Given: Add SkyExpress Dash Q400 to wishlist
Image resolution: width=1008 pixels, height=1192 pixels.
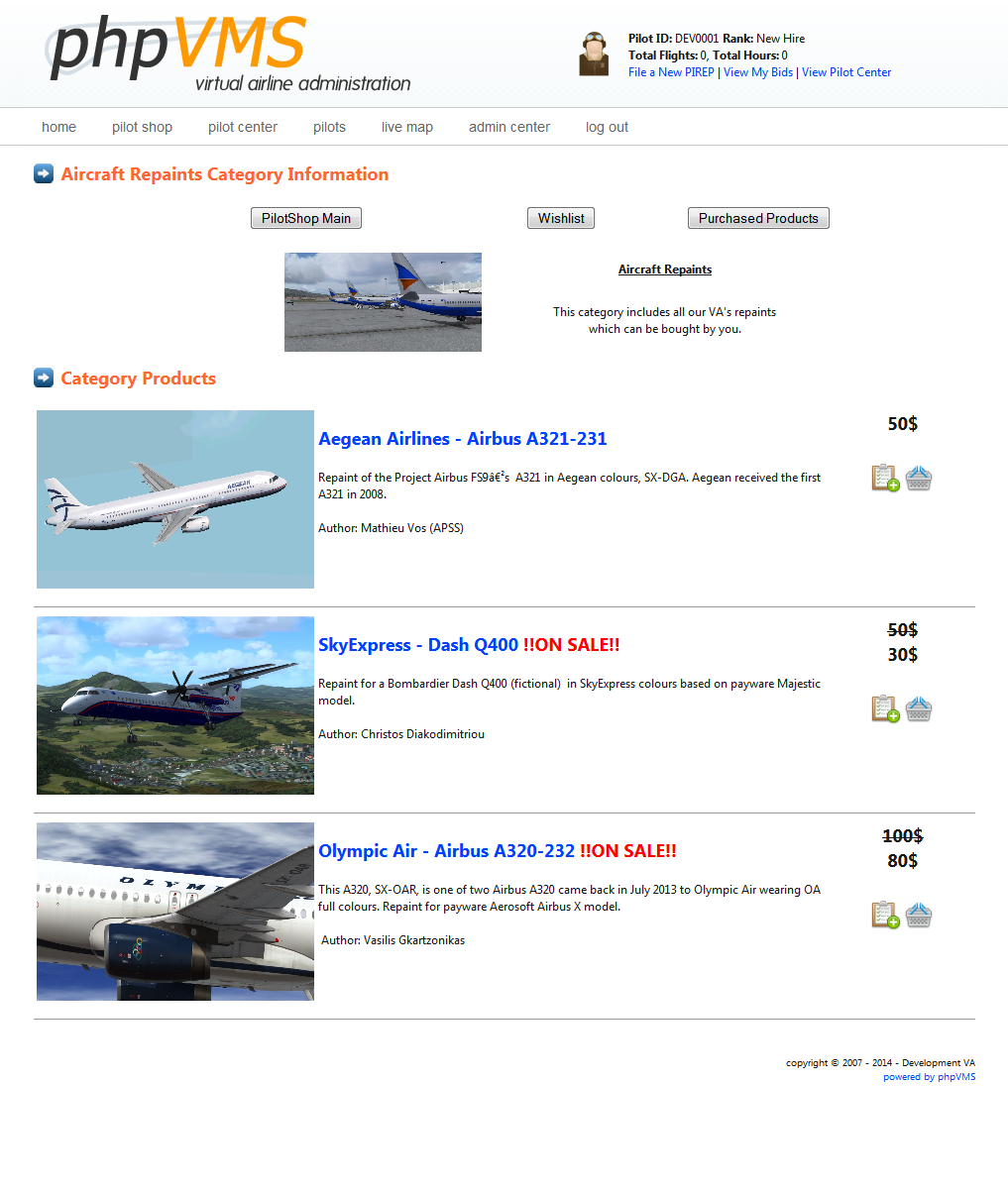Looking at the screenshot, I should (x=885, y=708).
